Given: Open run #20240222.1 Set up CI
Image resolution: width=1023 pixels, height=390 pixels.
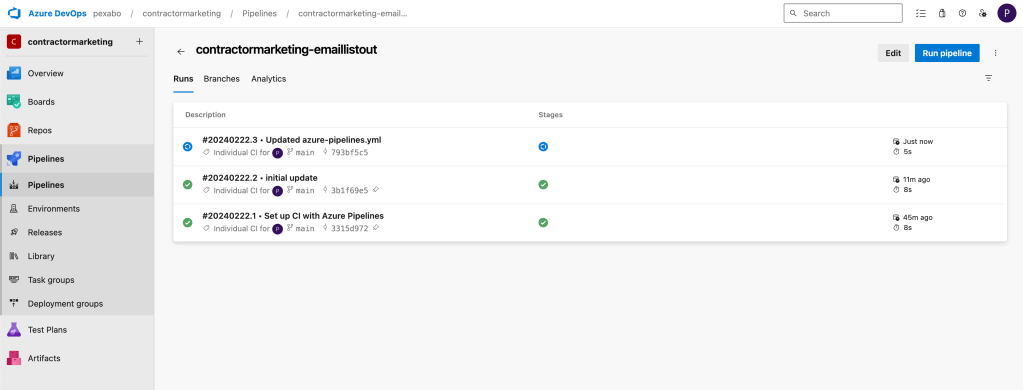Looking at the screenshot, I should click(293, 215).
